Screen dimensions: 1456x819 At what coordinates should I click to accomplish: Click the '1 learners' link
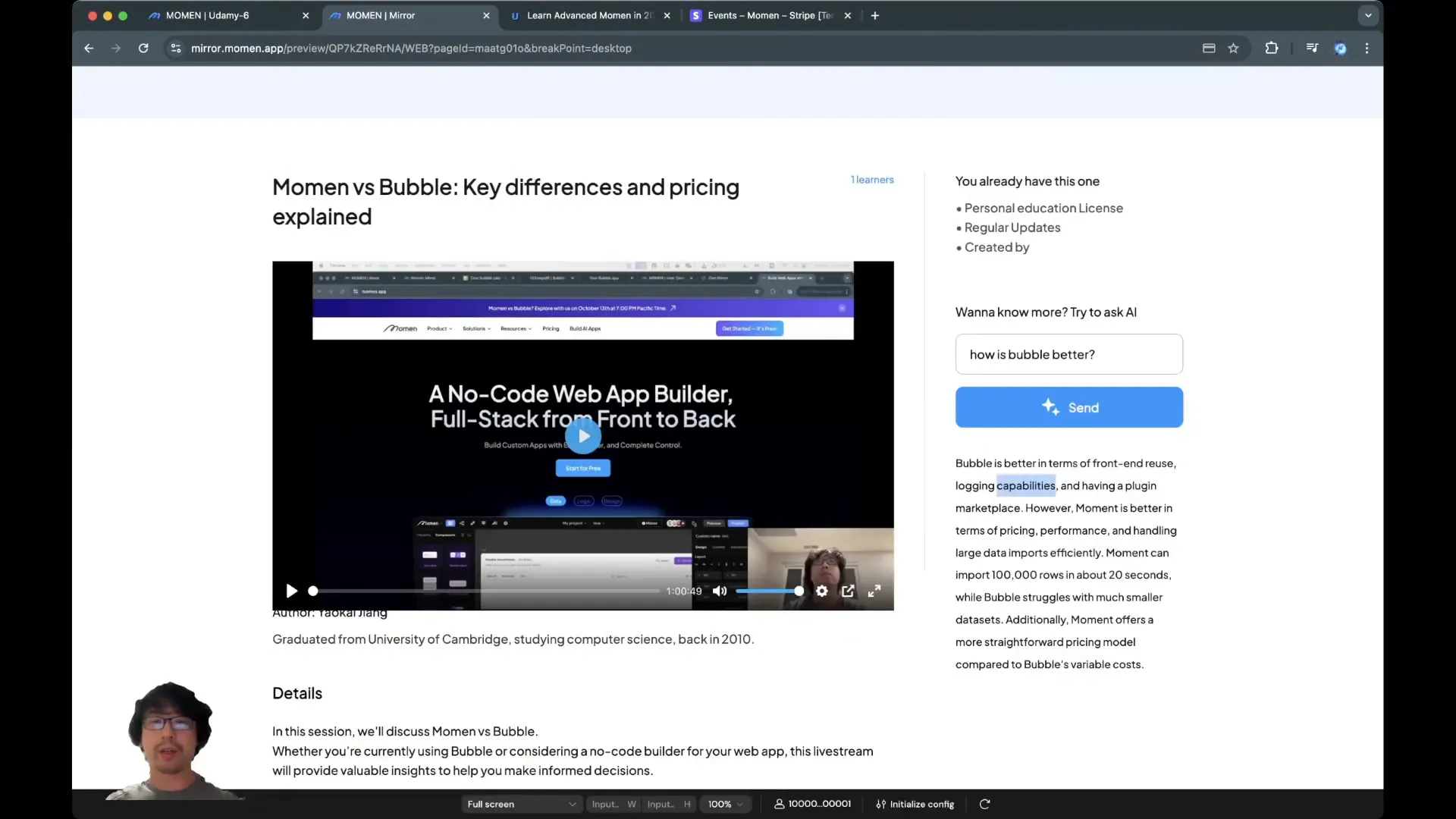pyautogui.click(x=872, y=180)
